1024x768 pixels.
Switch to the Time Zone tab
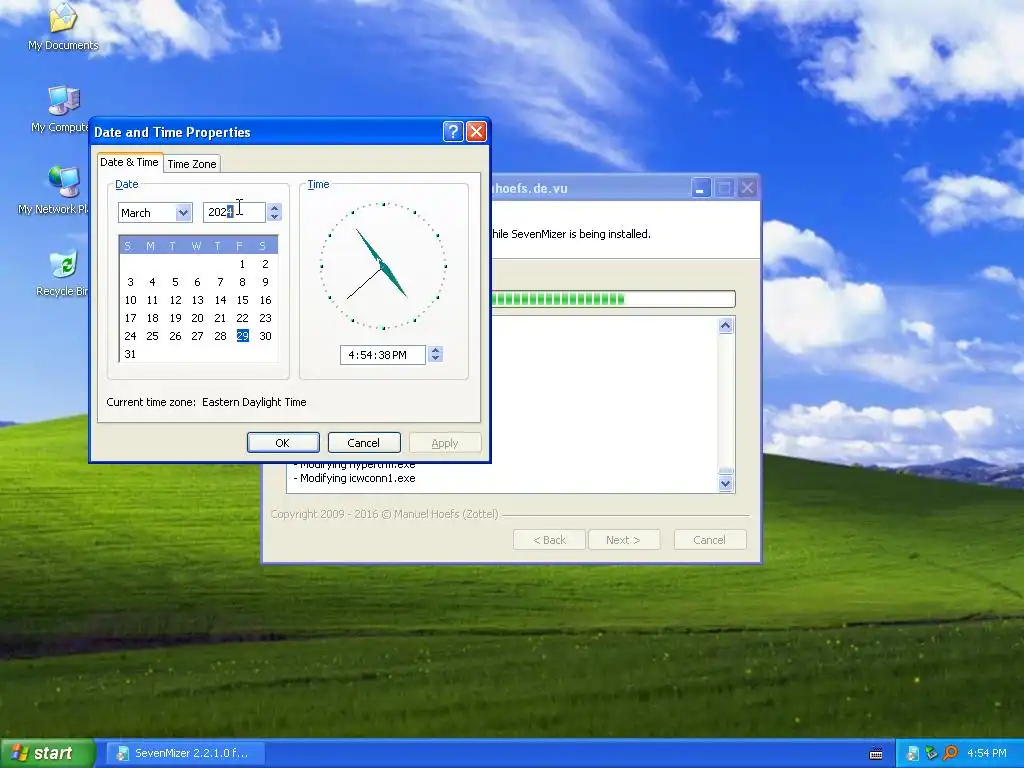point(191,164)
